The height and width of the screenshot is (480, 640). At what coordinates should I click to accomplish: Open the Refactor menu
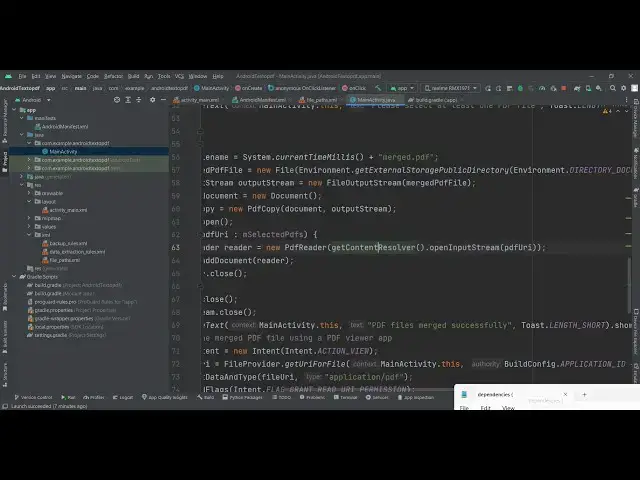pyautogui.click(x=113, y=76)
